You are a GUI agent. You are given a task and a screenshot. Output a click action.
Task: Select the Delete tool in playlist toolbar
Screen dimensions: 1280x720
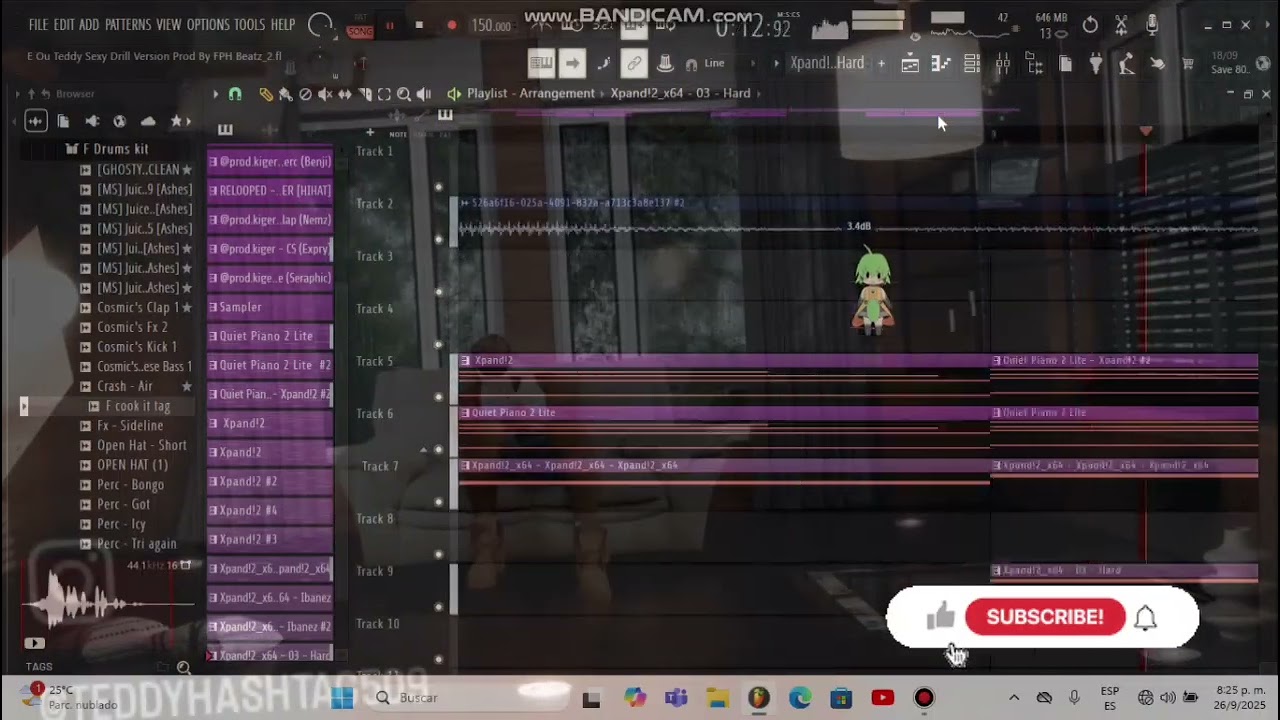[x=305, y=94]
